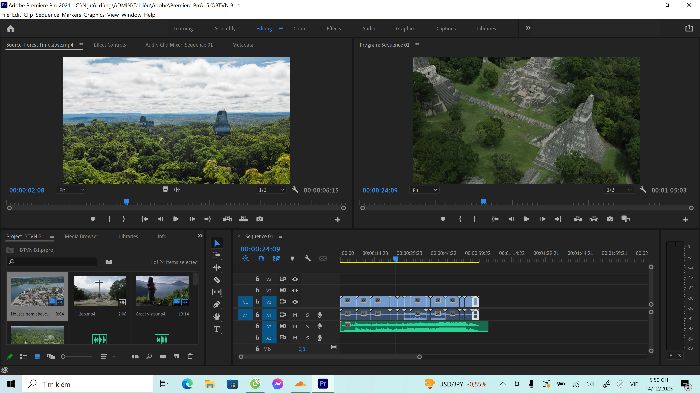Export frame from Source monitor
The width and height of the screenshot is (700, 393).
click(x=259, y=219)
